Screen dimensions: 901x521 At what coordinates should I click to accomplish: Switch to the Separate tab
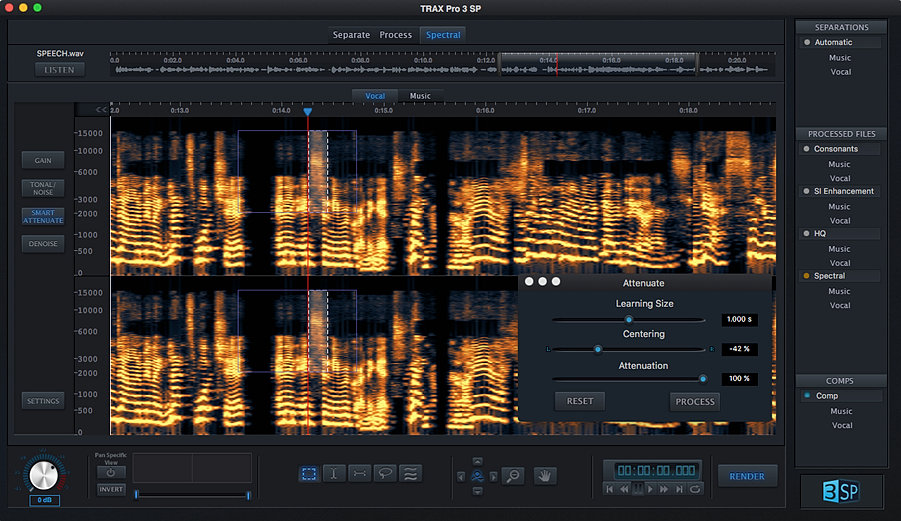[351, 35]
